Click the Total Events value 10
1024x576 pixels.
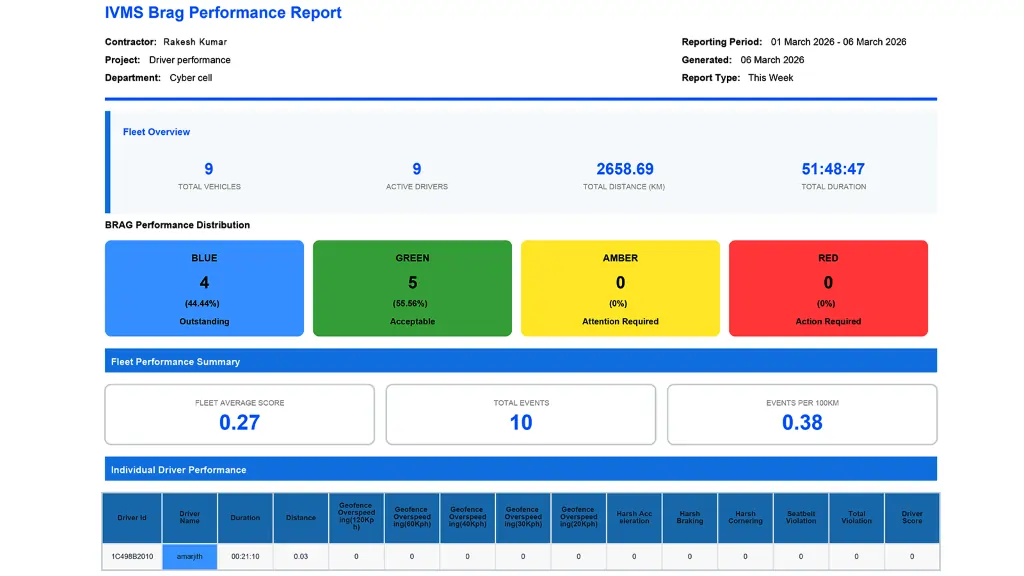[x=520, y=423]
